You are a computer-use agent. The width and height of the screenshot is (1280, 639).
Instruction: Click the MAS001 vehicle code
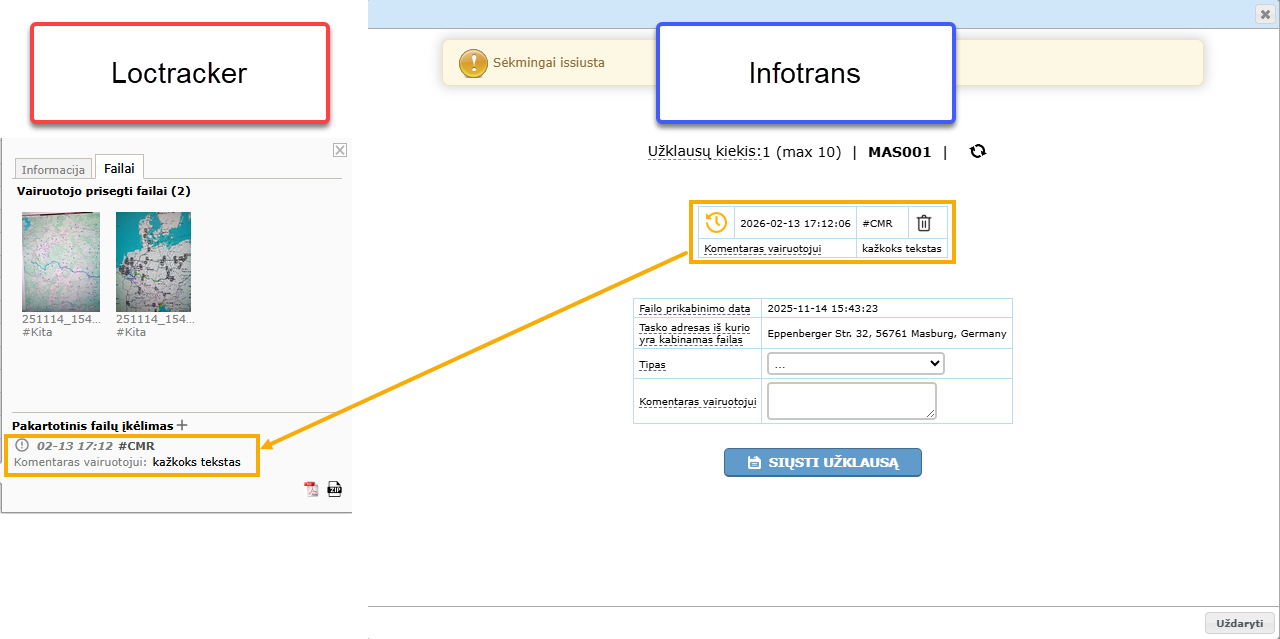(899, 152)
